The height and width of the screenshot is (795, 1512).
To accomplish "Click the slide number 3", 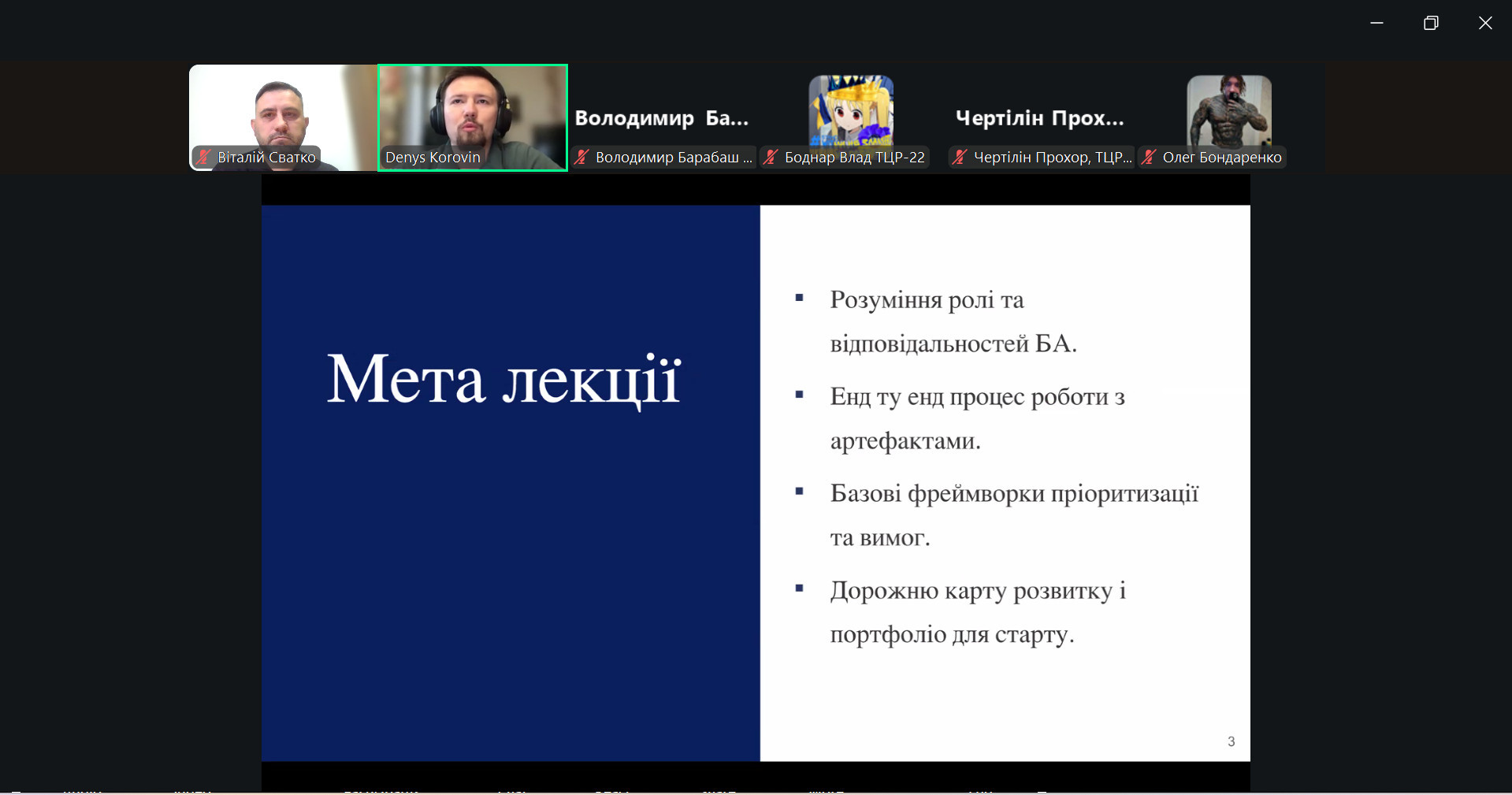I will click(1231, 741).
